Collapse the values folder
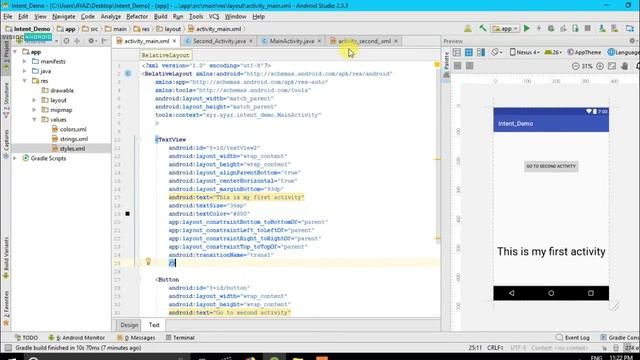This screenshot has height=360, width=640. click(34, 120)
